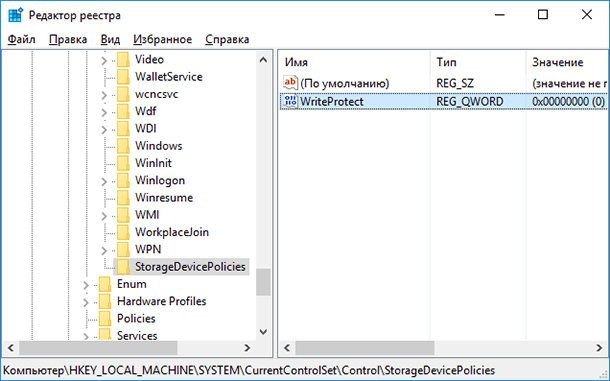610x381 pixels.
Task: Expand the Video key
Action: (104, 60)
